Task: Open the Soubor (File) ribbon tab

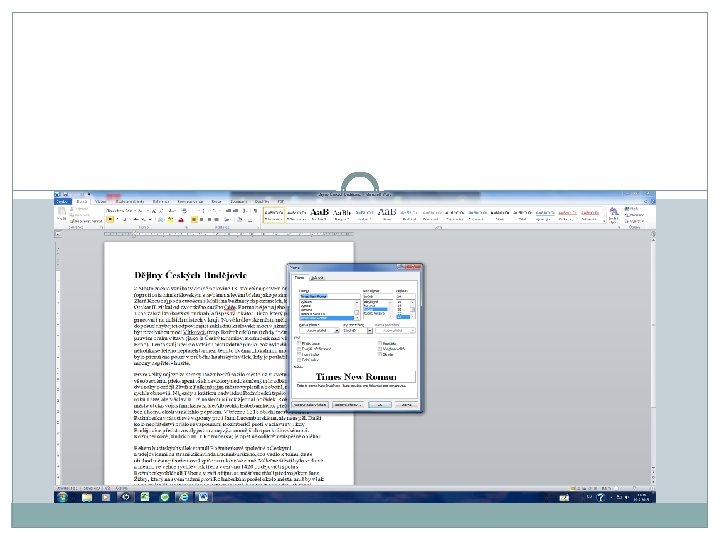Action: pos(62,202)
